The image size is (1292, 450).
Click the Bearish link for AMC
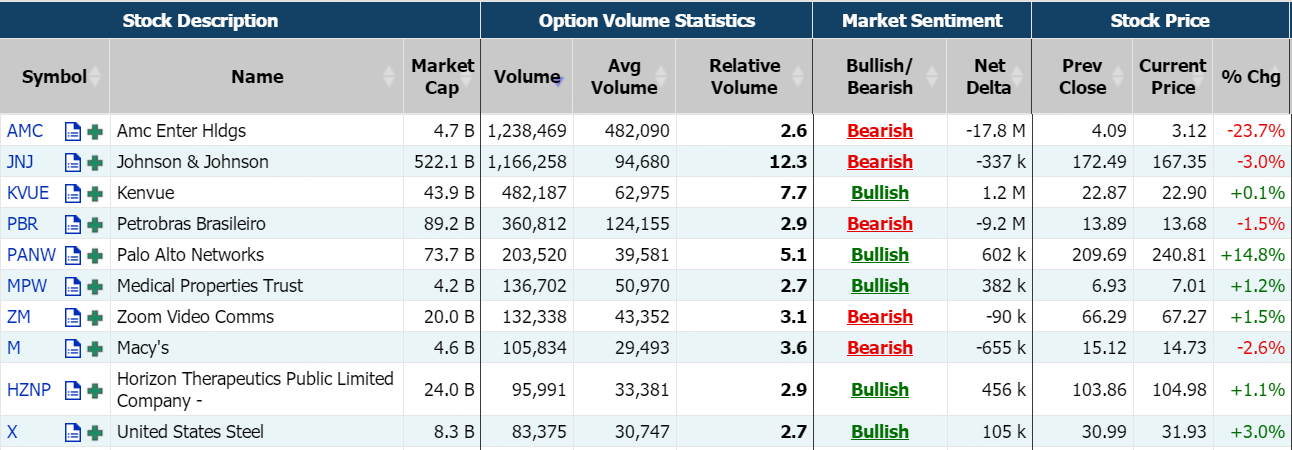coord(880,131)
